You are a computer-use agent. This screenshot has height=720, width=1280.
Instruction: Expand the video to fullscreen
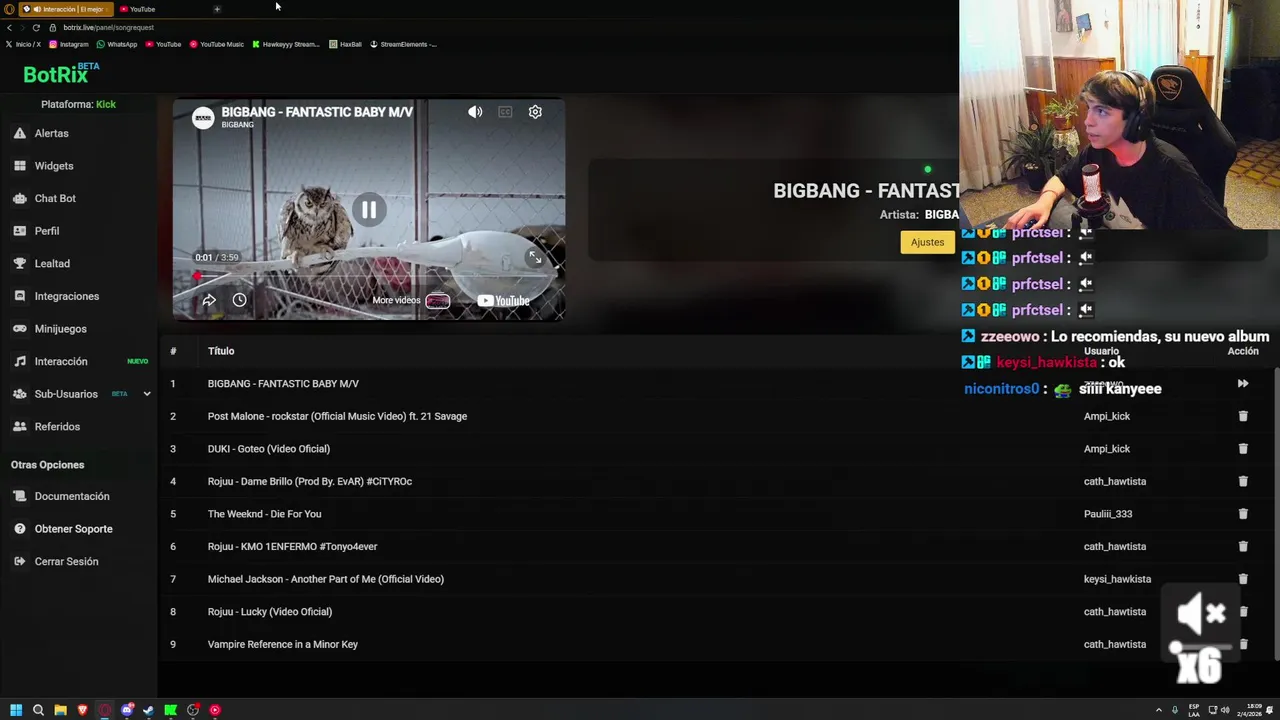click(x=535, y=258)
